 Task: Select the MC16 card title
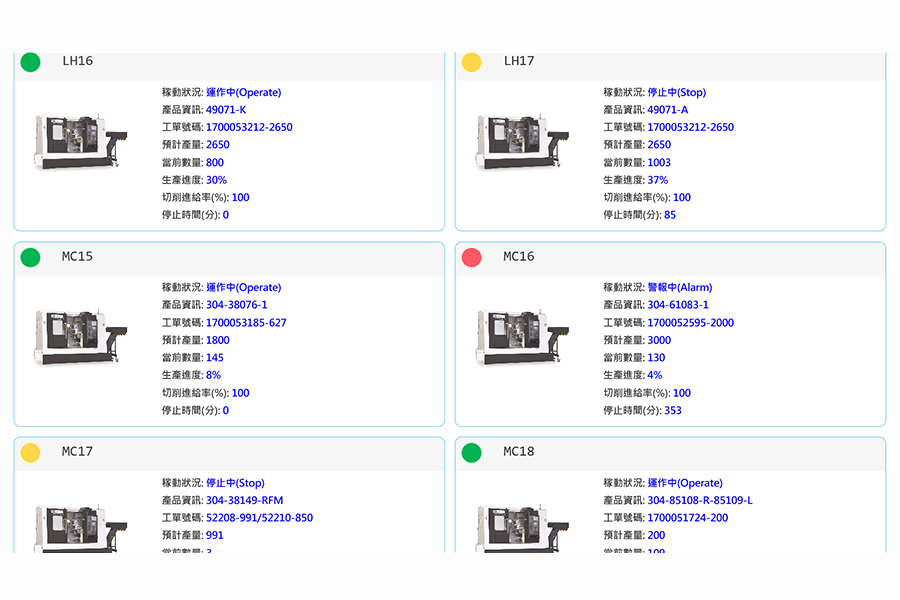point(519,257)
